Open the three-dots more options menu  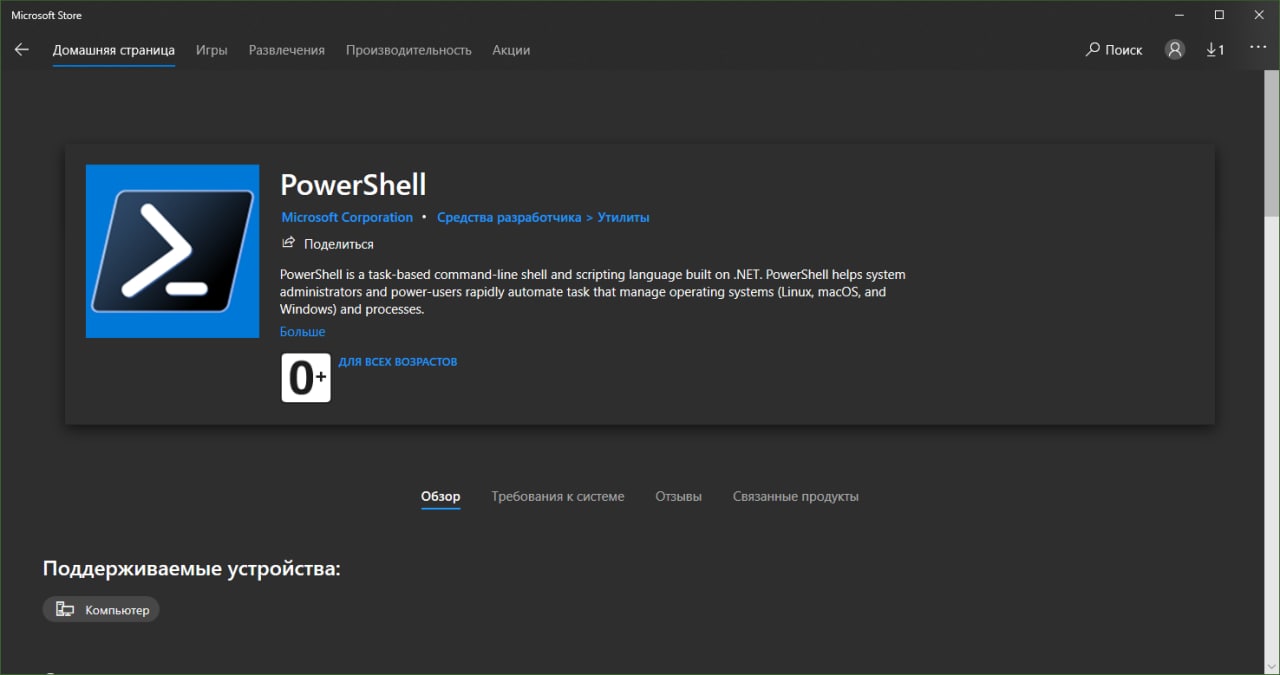point(1257,48)
